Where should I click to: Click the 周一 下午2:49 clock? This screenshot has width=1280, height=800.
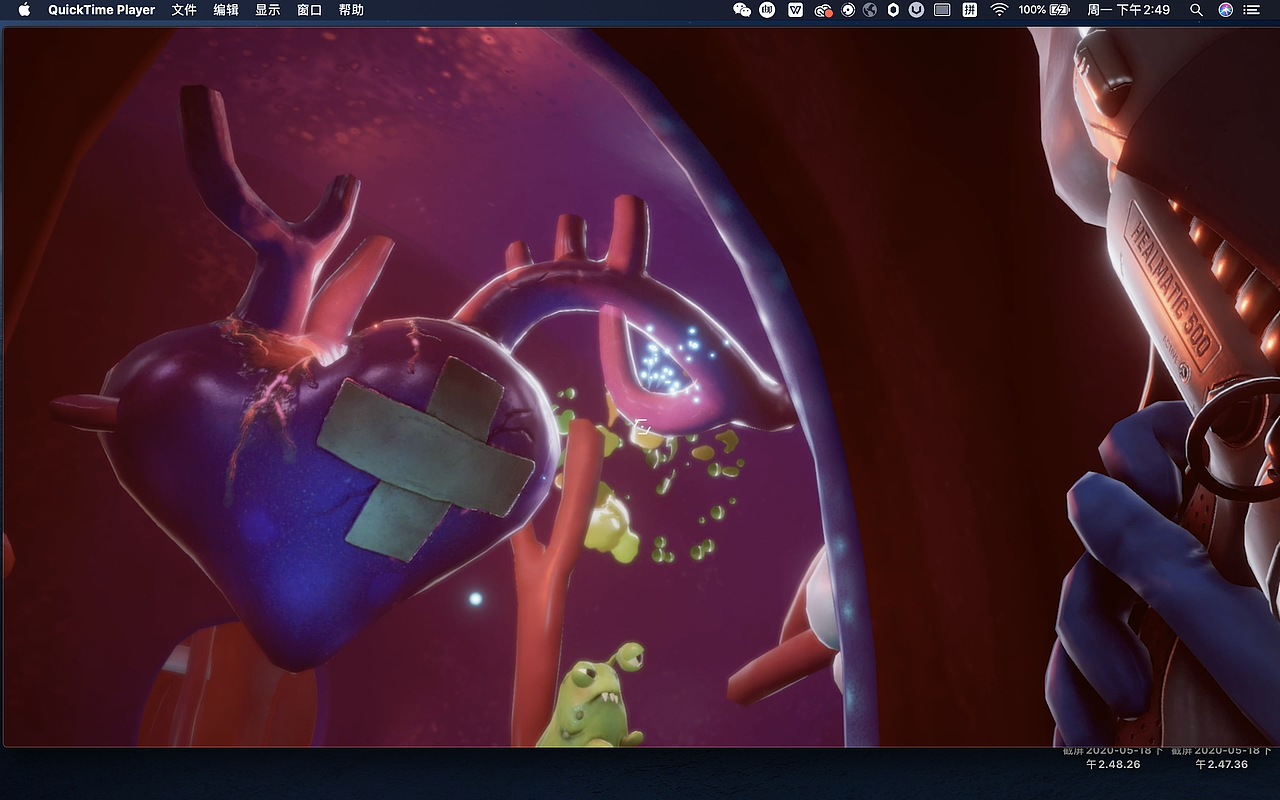coord(1128,10)
